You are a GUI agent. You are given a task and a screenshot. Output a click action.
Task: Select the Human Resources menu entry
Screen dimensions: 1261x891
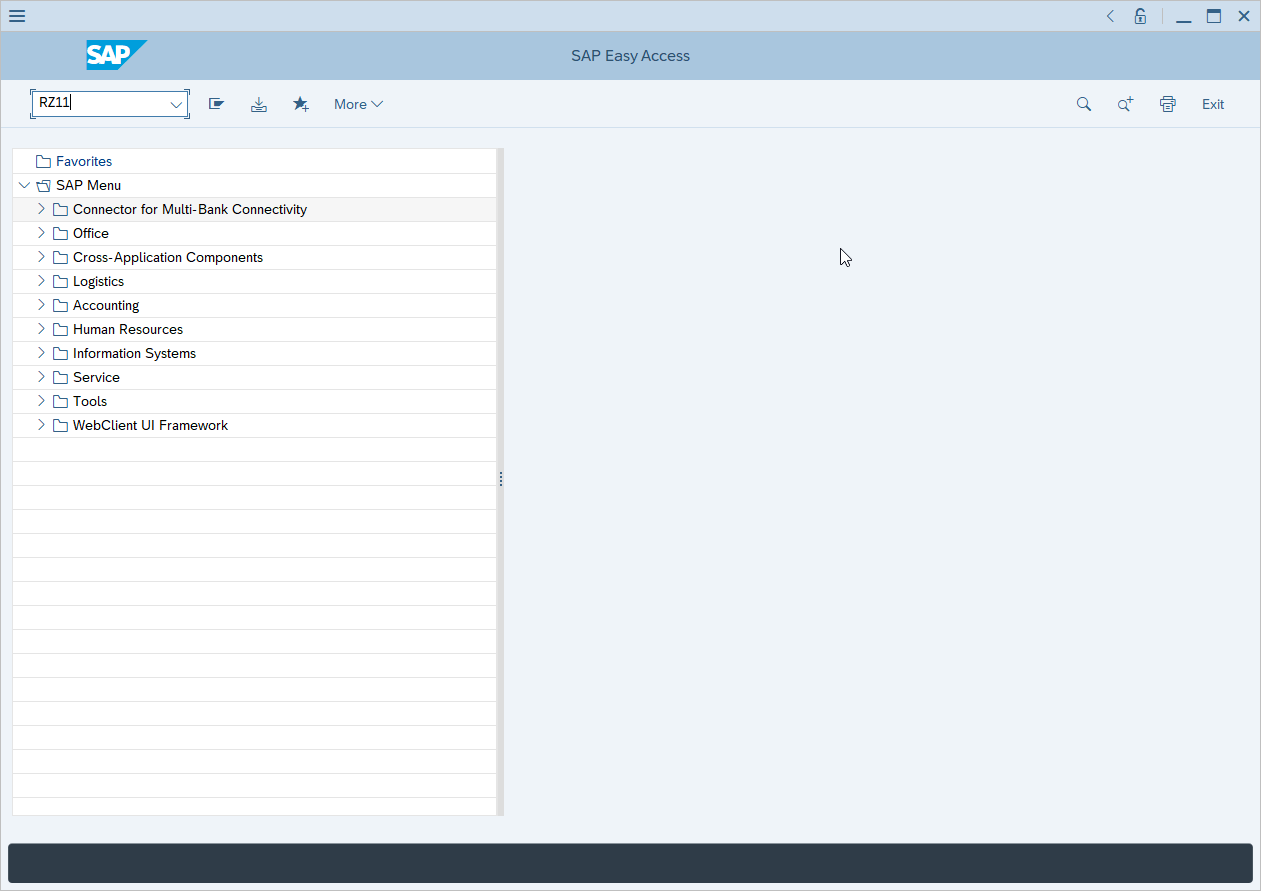128,329
